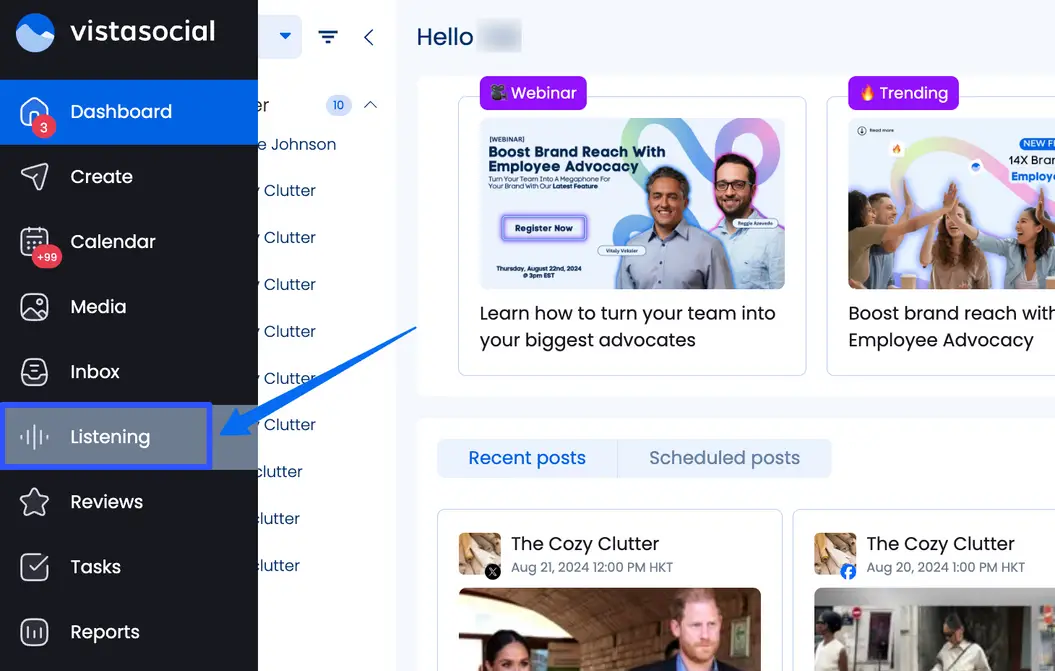Select the Tasks checkmark icon

click(x=35, y=567)
